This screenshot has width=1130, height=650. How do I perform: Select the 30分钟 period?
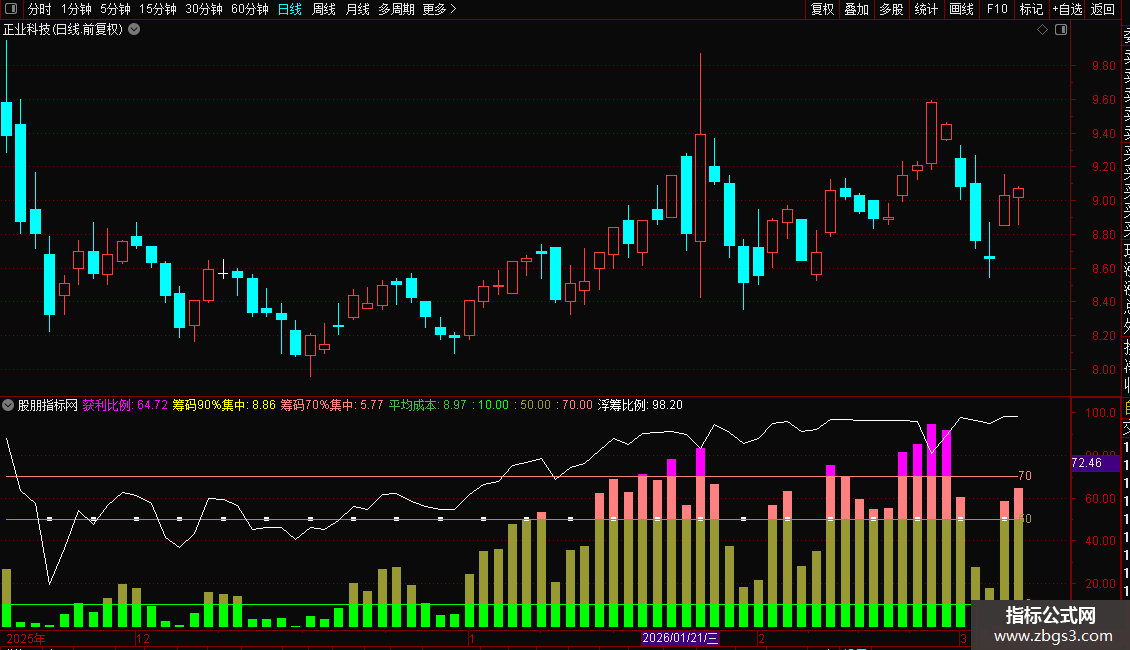(x=203, y=9)
